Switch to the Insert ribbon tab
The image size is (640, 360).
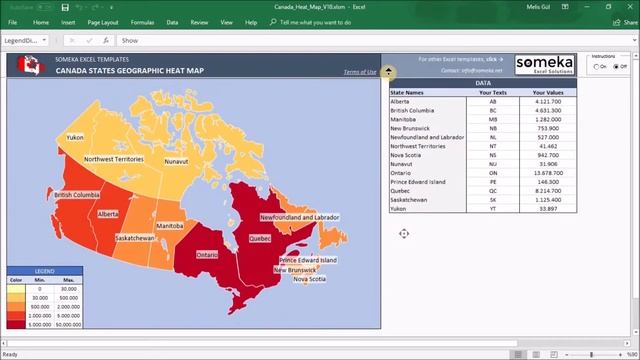coord(68,22)
